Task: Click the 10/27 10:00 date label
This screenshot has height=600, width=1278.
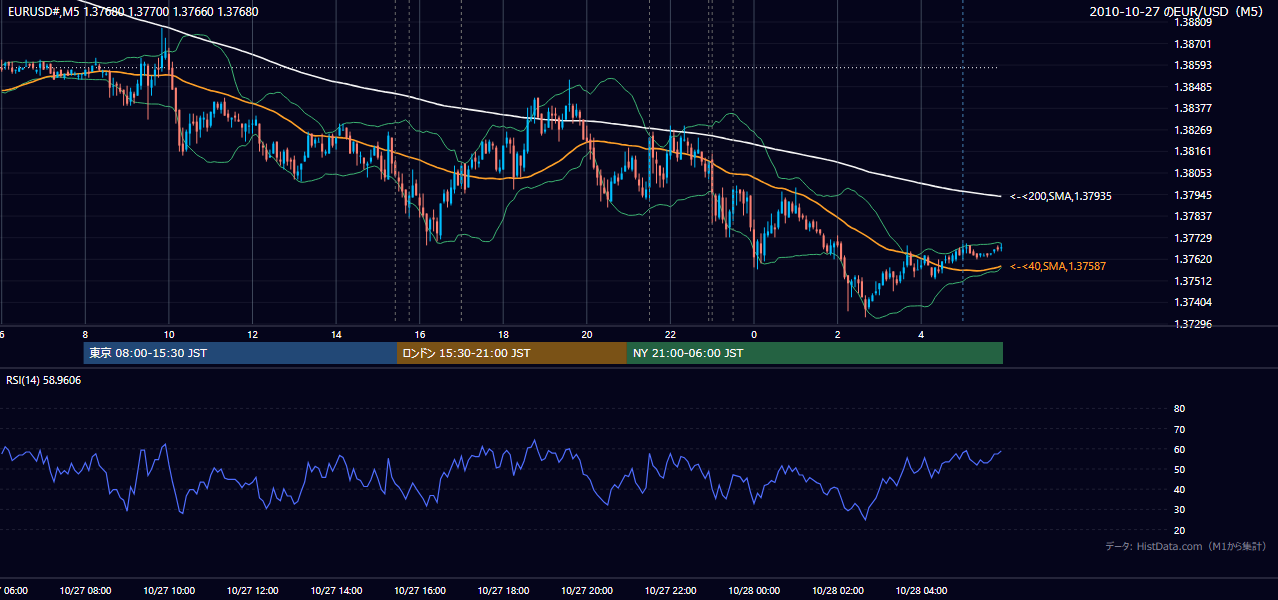Action: 169,590
